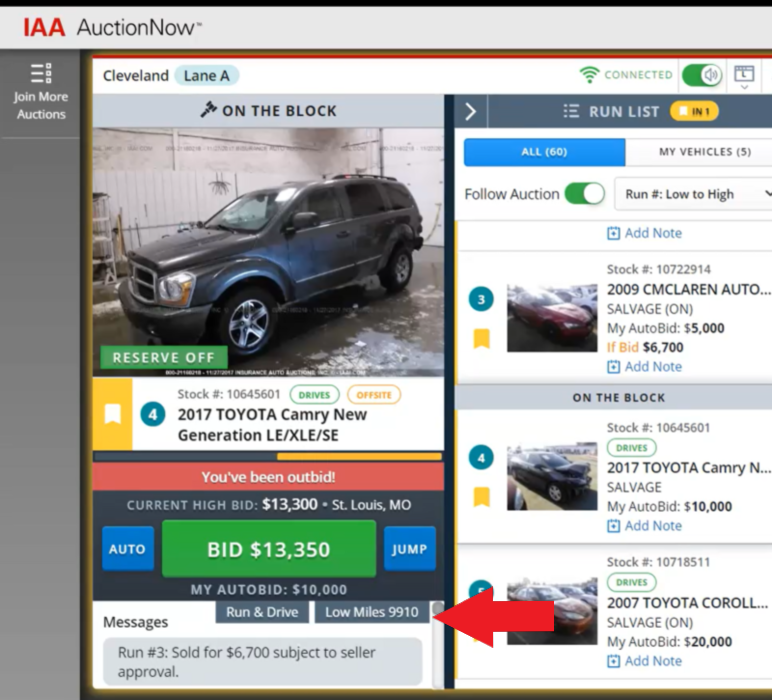Viewport: 772px width, 700px height.
Task: Click the AUTO bid button
Action: (128, 549)
